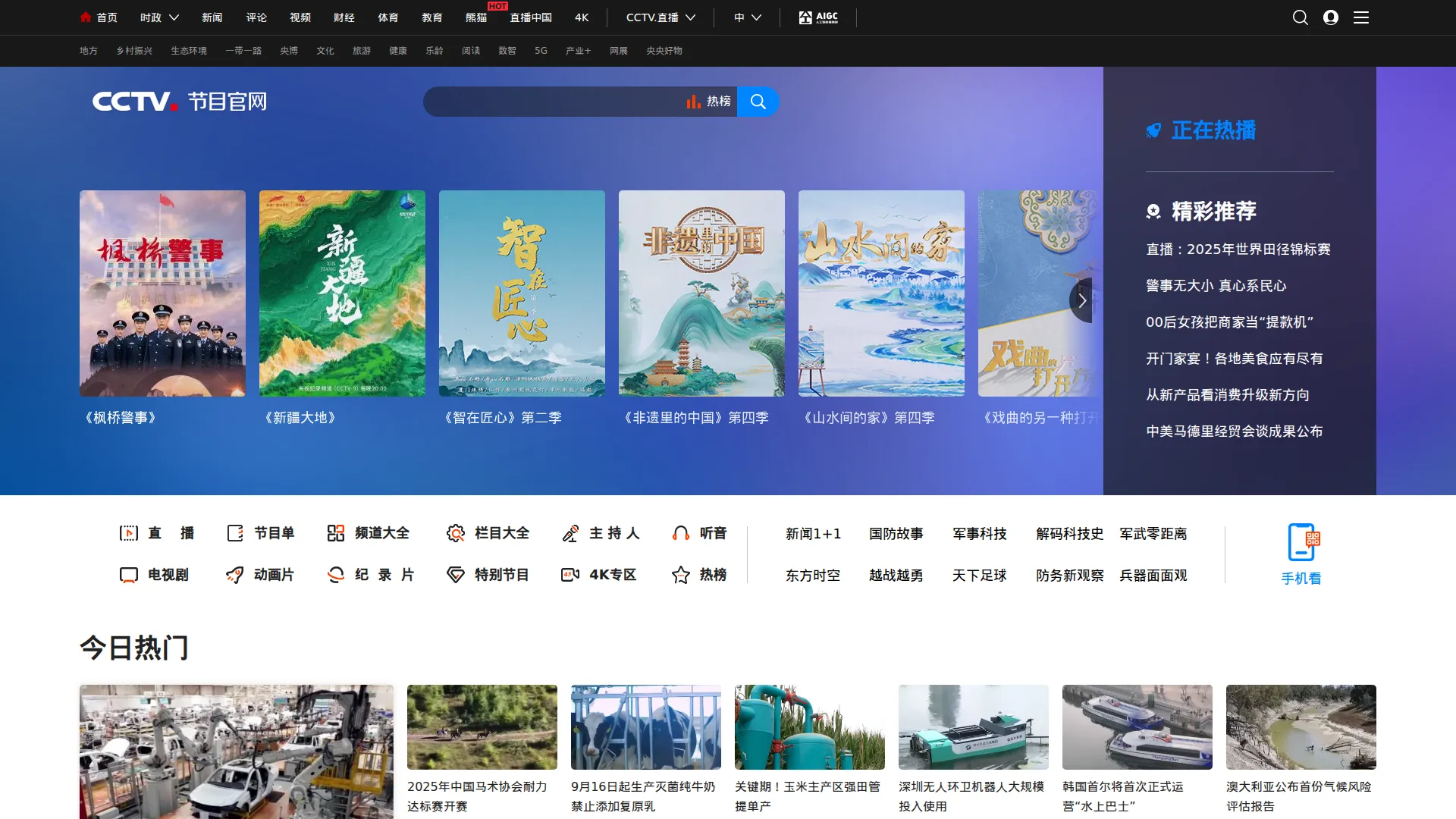Screen dimensions: 1456x819
Task: Click the home icon next to 首页
Action: [86, 17]
